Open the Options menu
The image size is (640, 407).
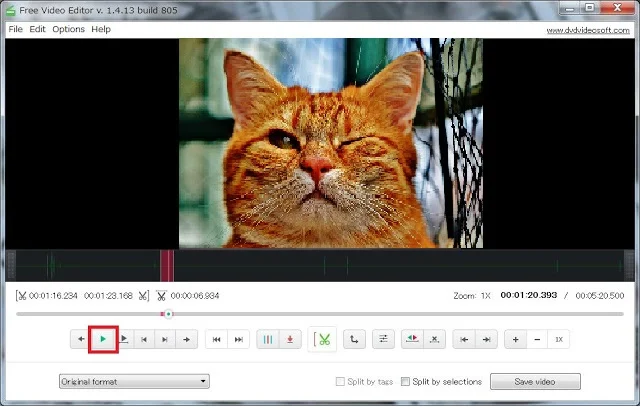pos(69,29)
